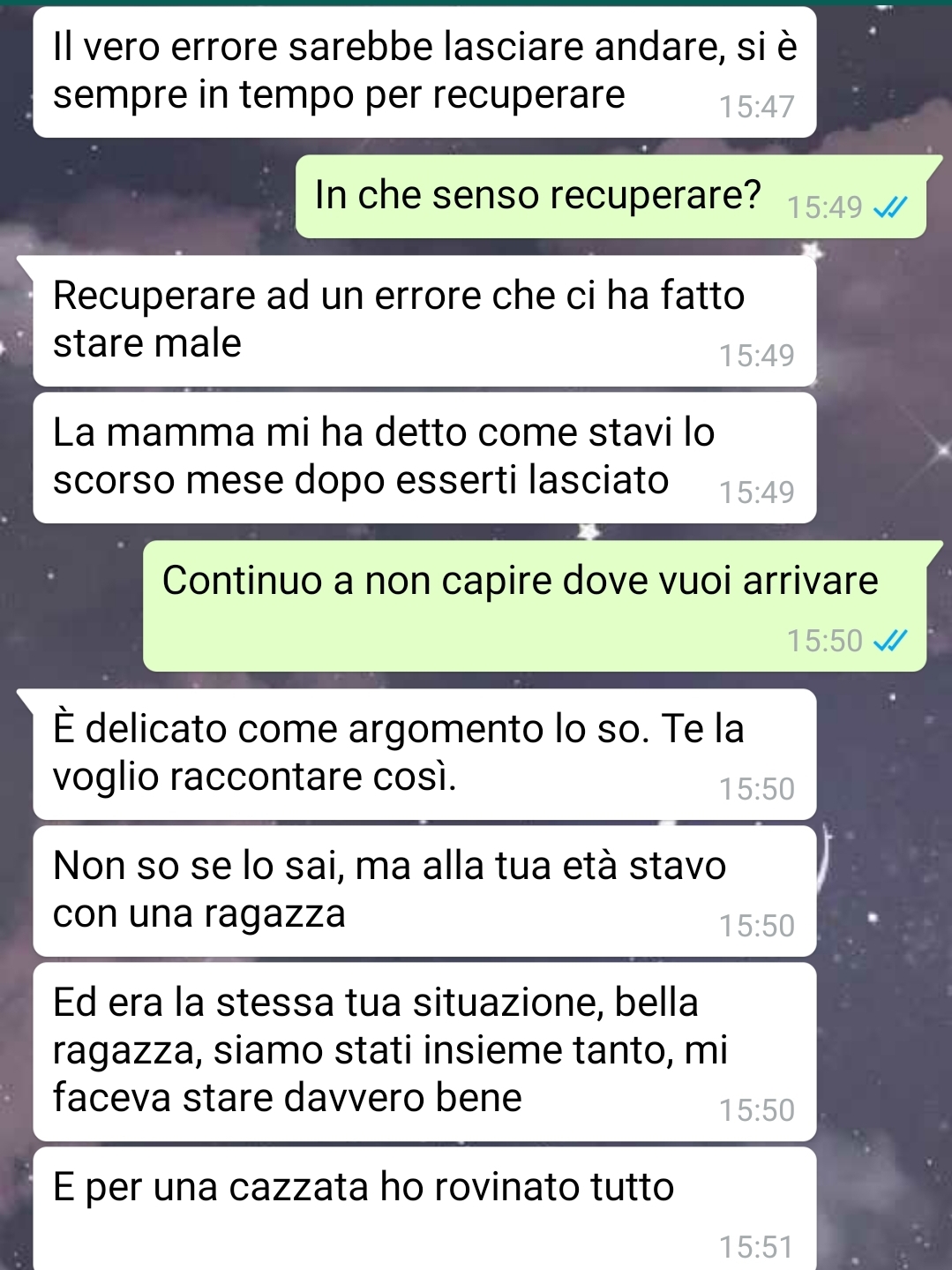This screenshot has width=952, height=1270.
Task: Select the message "E per una cazzata ho rovinato tutto"
Action: click(424, 1209)
